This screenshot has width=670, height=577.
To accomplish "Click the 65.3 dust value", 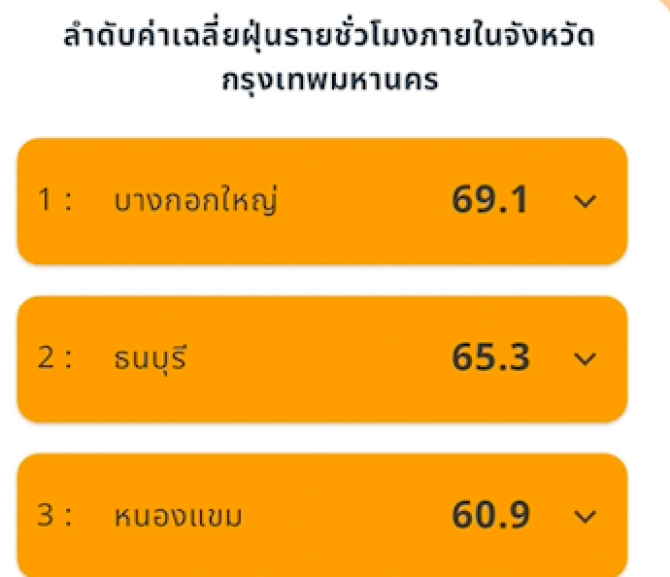I will tap(489, 358).
